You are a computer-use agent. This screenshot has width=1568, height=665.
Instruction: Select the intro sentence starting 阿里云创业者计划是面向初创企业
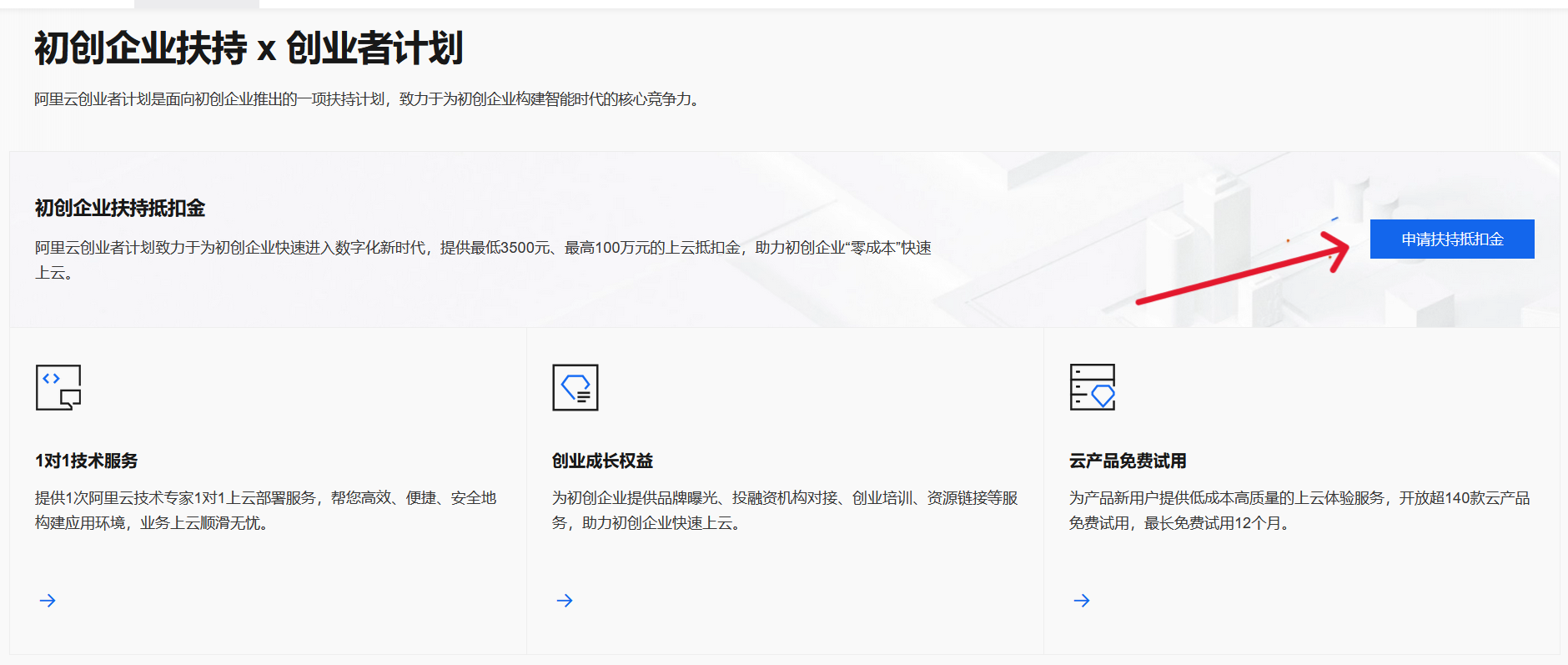pyautogui.click(x=368, y=99)
